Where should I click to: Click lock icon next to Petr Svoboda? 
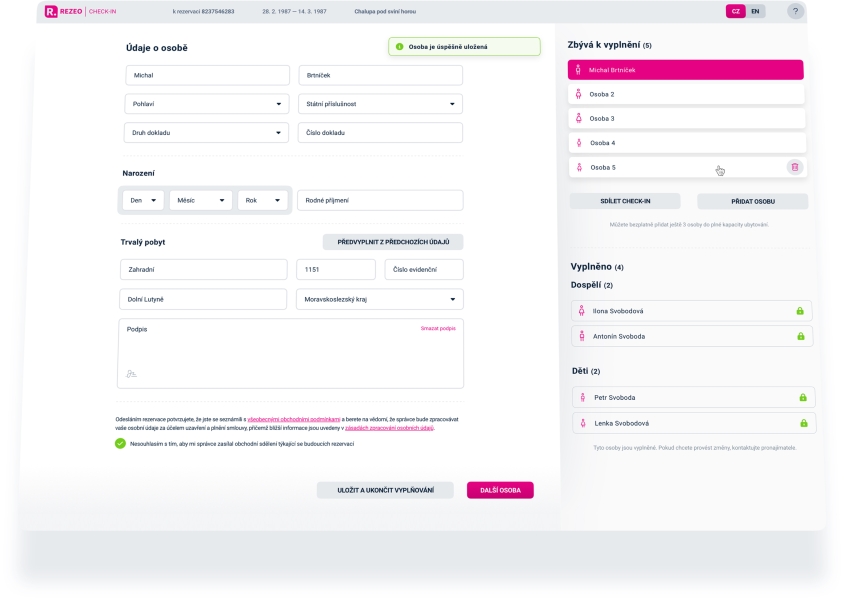click(803, 397)
